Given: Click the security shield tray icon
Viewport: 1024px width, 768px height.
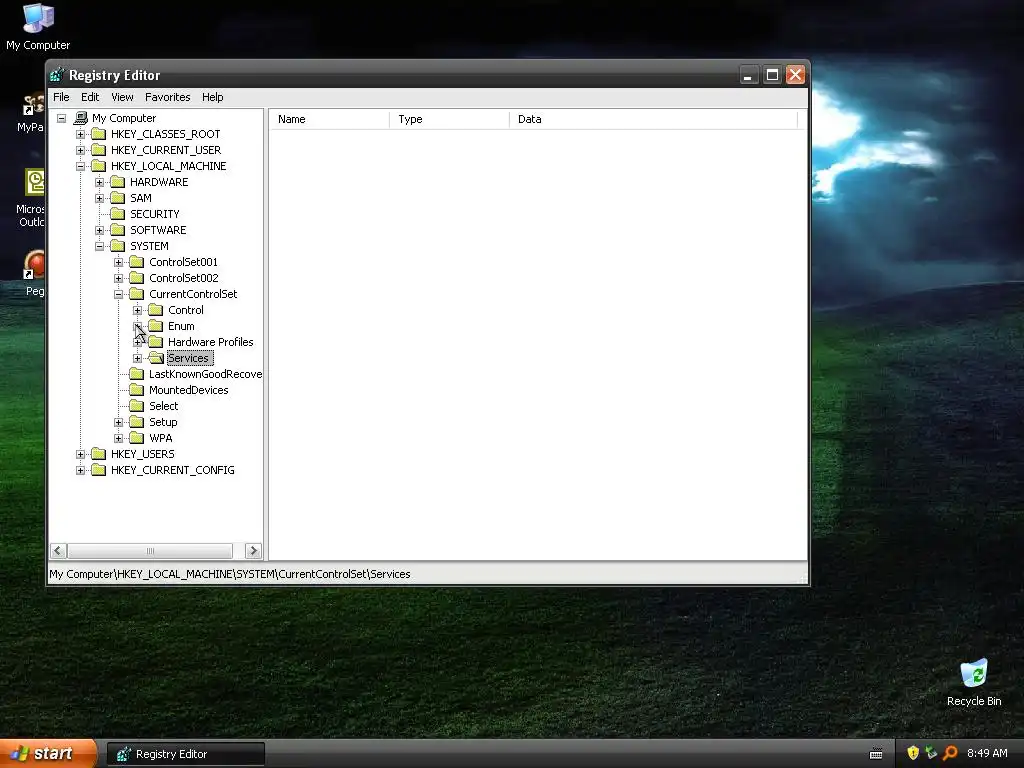Looking at the screenshot, I should tap(913, 753).
